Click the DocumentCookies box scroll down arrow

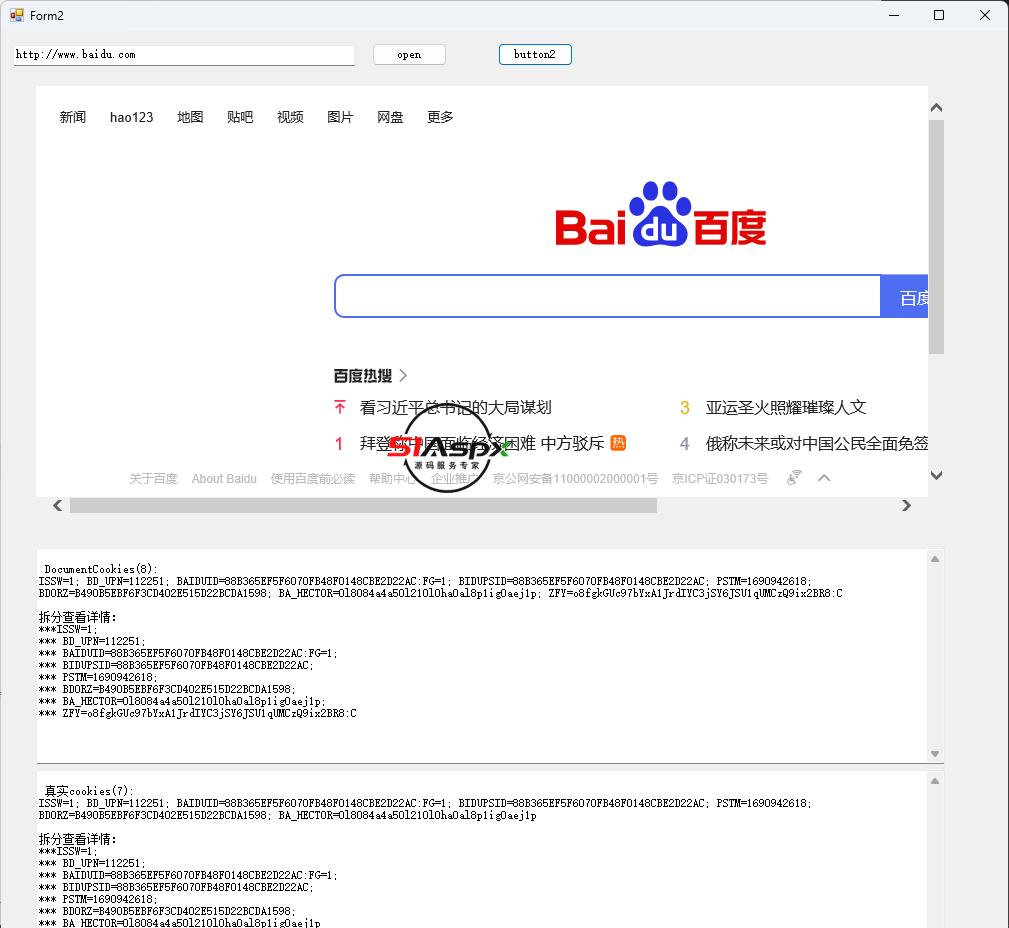(935, 754)
